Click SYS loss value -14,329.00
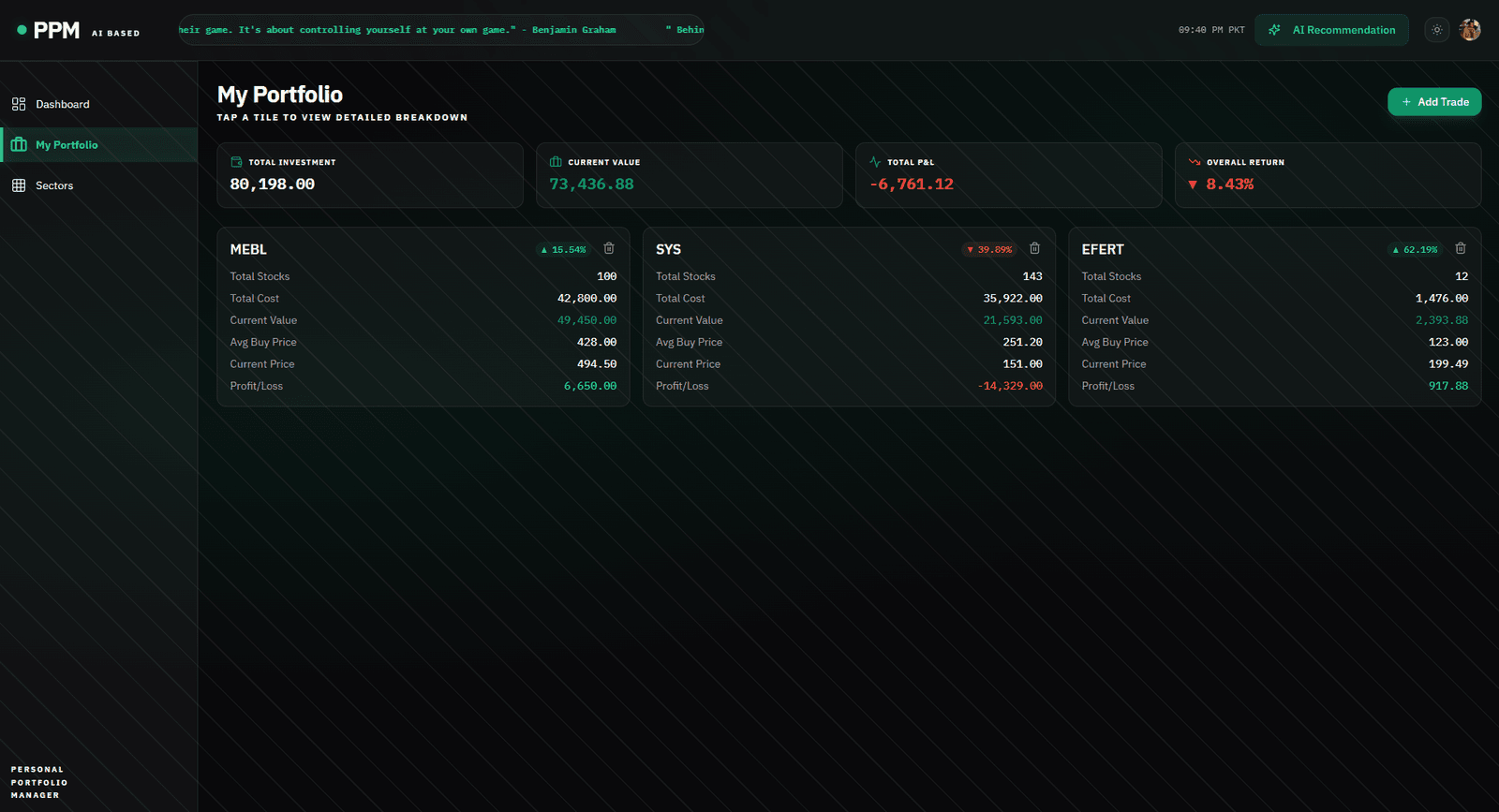 (1010, 386)
